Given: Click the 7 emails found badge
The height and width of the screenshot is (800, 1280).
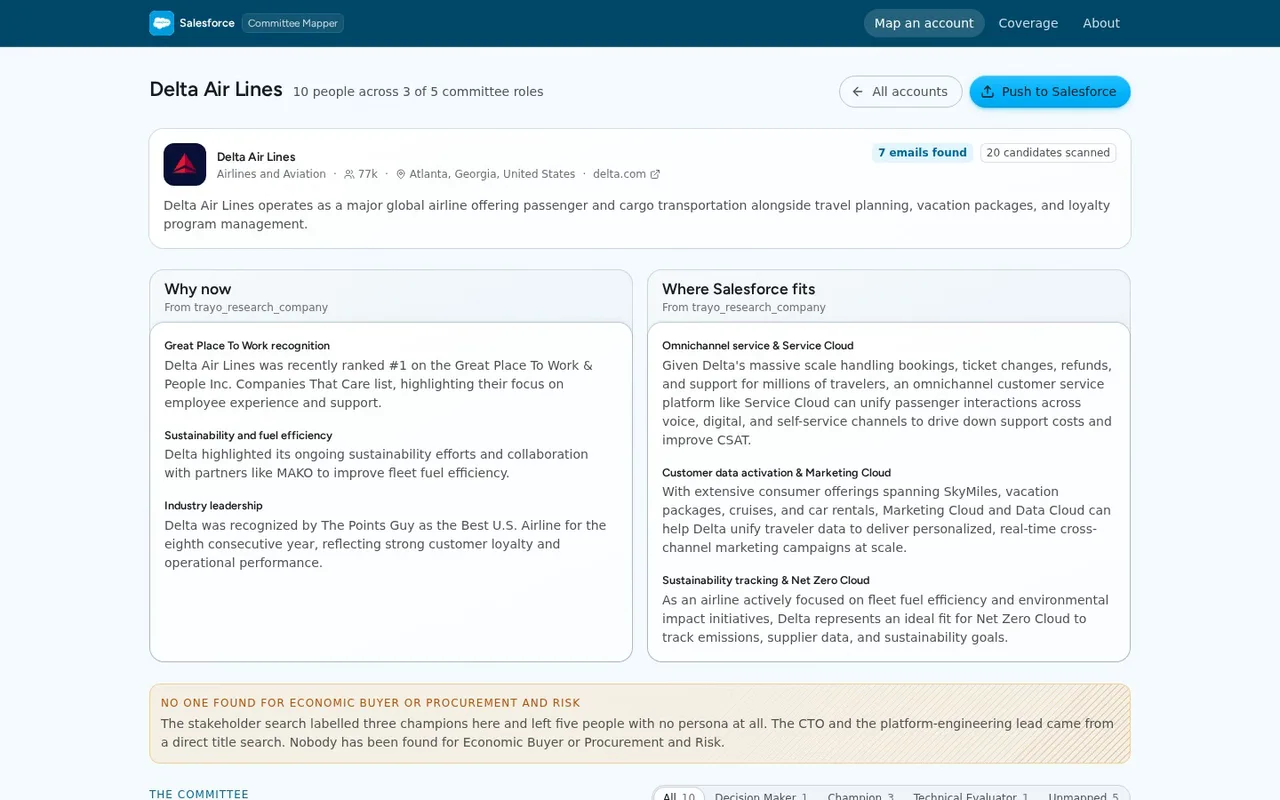Looking at the screenshot, I should click(922, 153).
